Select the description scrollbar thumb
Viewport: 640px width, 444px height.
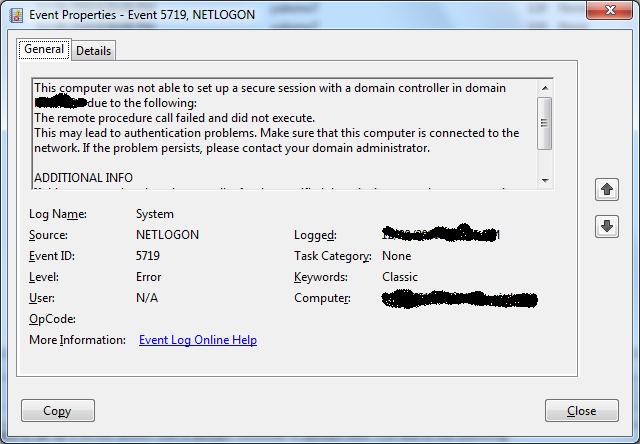545,123
